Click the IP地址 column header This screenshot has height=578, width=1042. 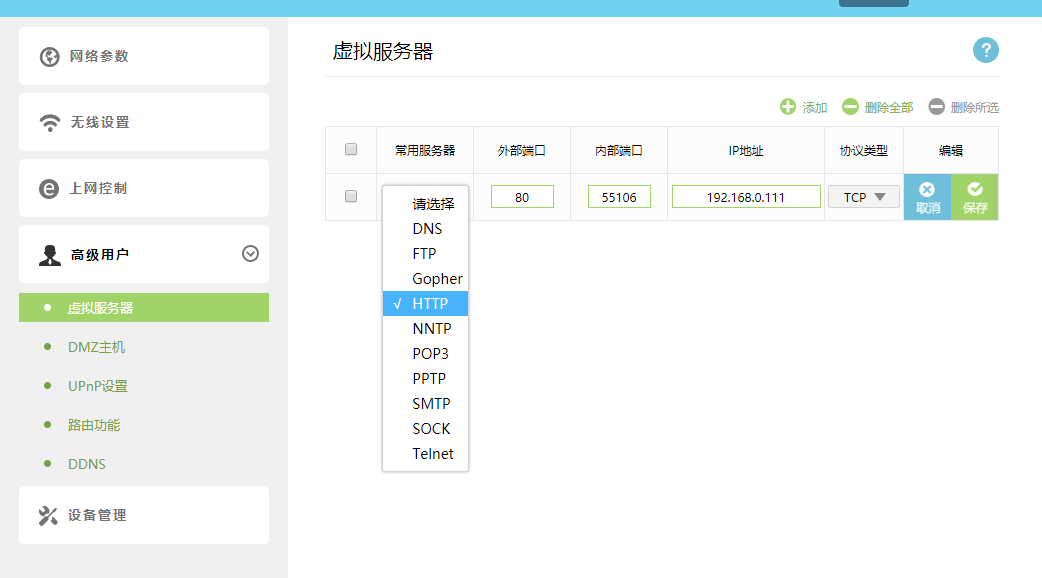(746, 151)
